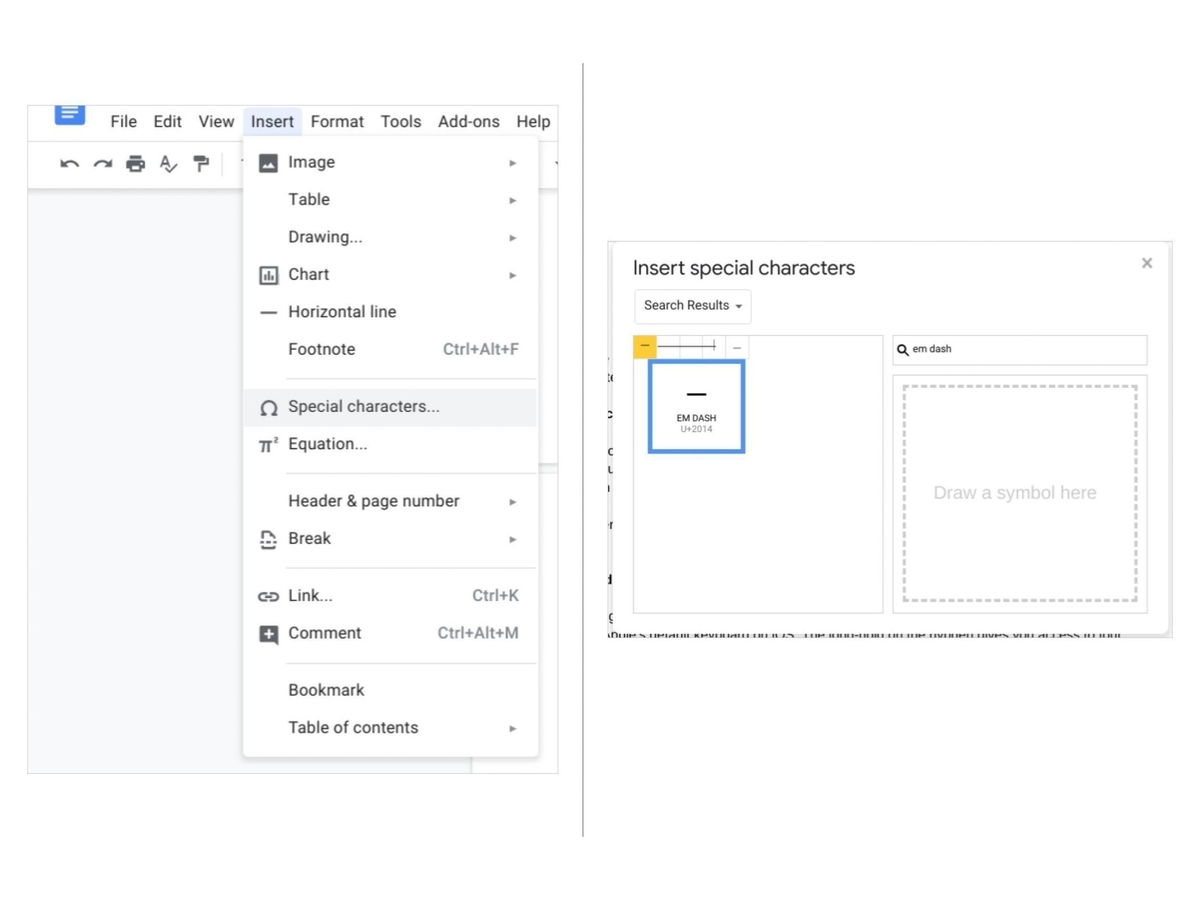
Task: Click the Image icon in the Insert menu
Action: tap(267, 161)
